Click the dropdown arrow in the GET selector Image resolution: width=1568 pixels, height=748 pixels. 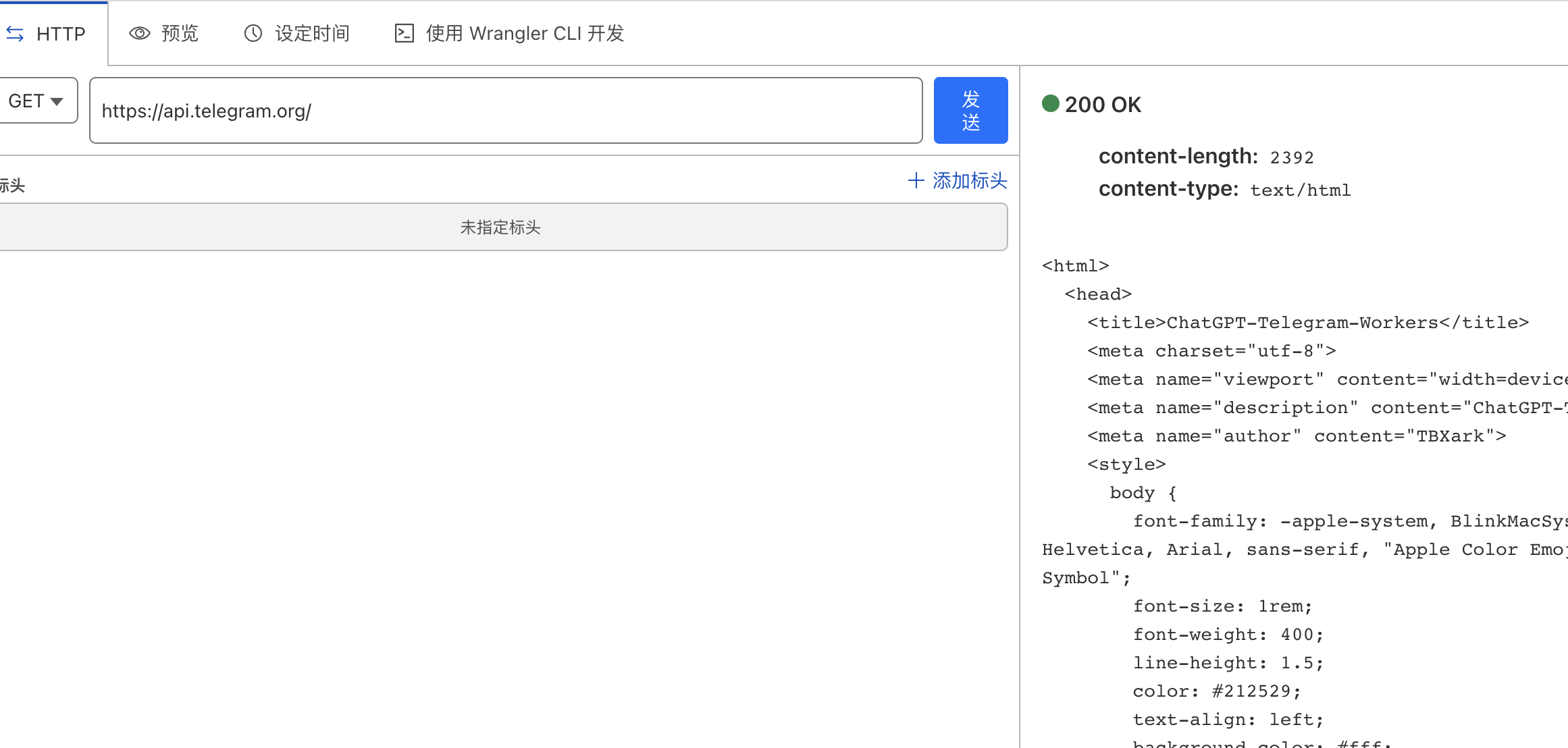pyautogui.click(x=55, y=101)
